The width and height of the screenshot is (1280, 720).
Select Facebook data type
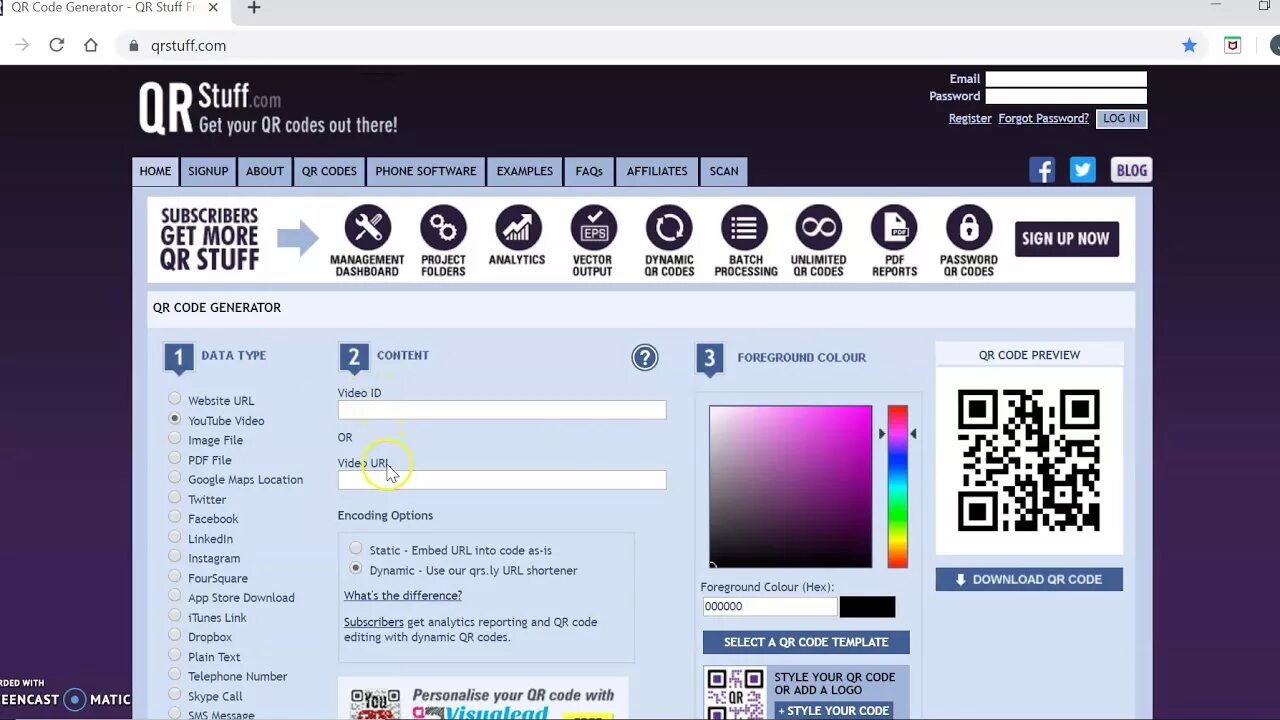[x=175, y=517]
